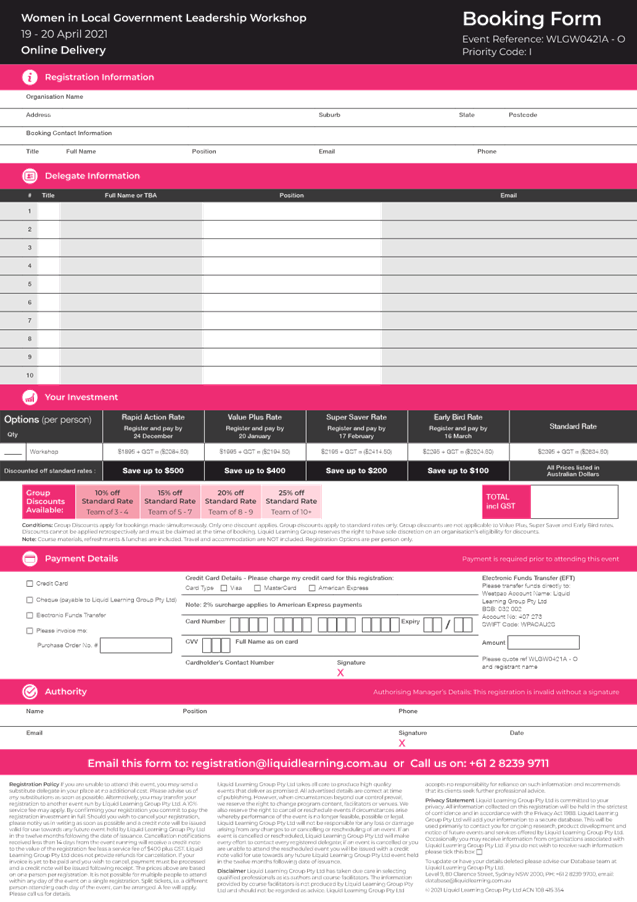The image size is (637, 902).
Task: Click Event Reference WLGW0421A - O text
Action: [543, 39]
